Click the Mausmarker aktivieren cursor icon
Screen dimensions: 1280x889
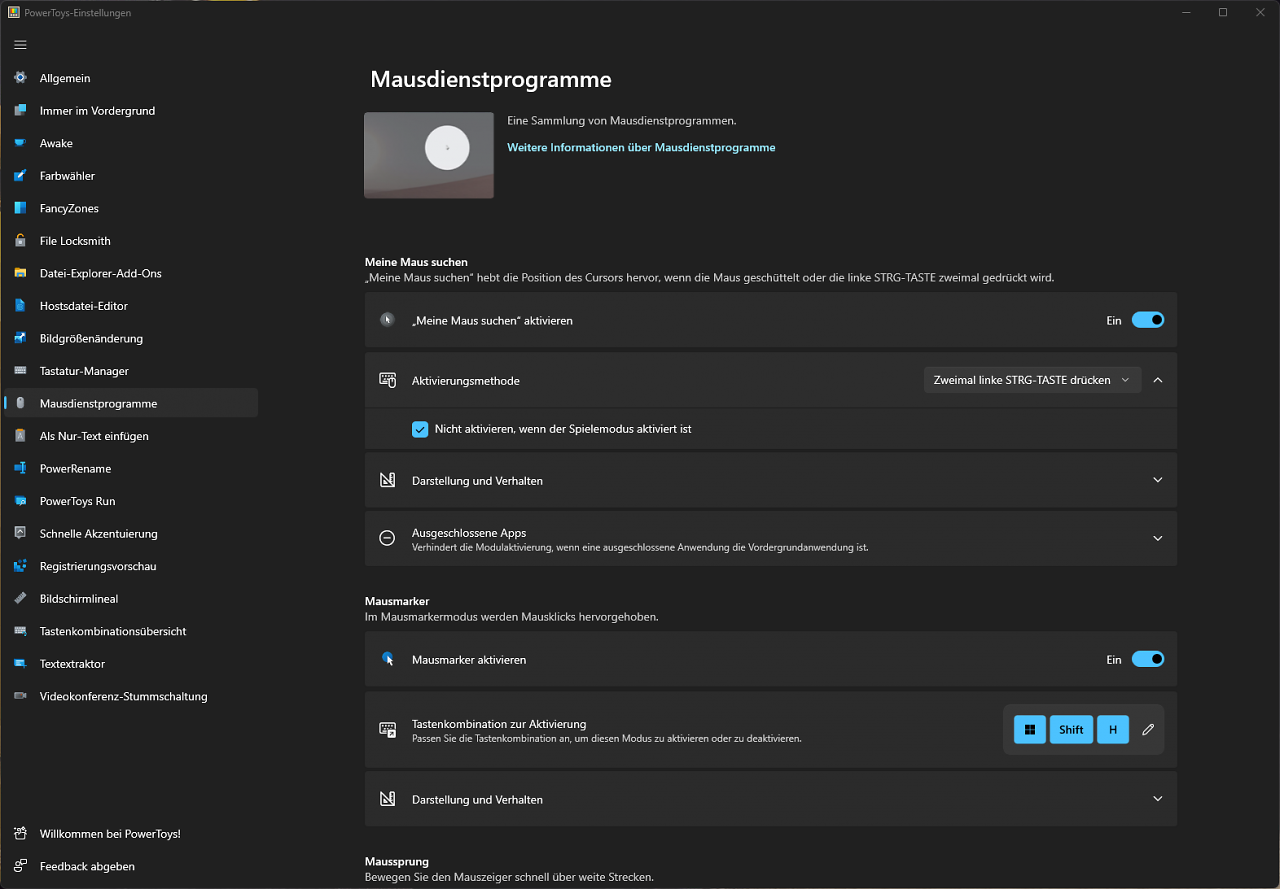click(x=387, y=659)
